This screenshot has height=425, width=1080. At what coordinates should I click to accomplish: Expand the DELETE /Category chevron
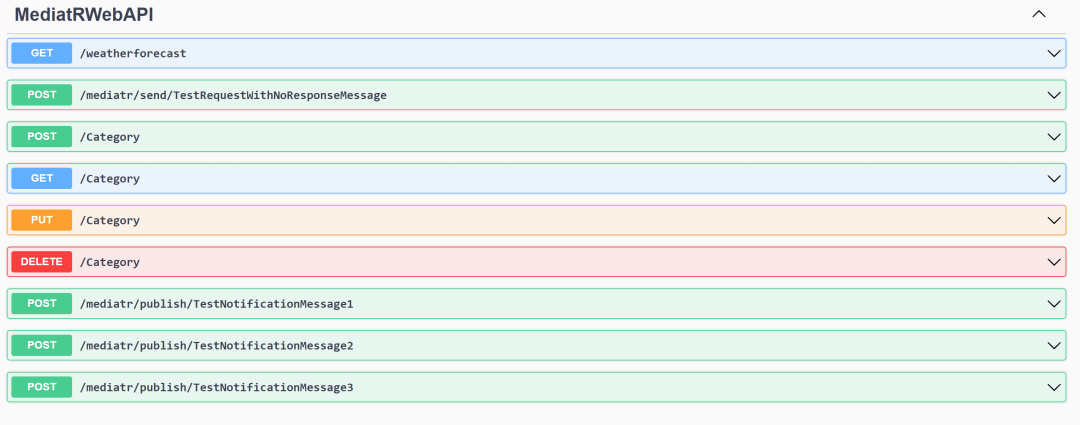pyautogui.click(x=1054, y=262)
